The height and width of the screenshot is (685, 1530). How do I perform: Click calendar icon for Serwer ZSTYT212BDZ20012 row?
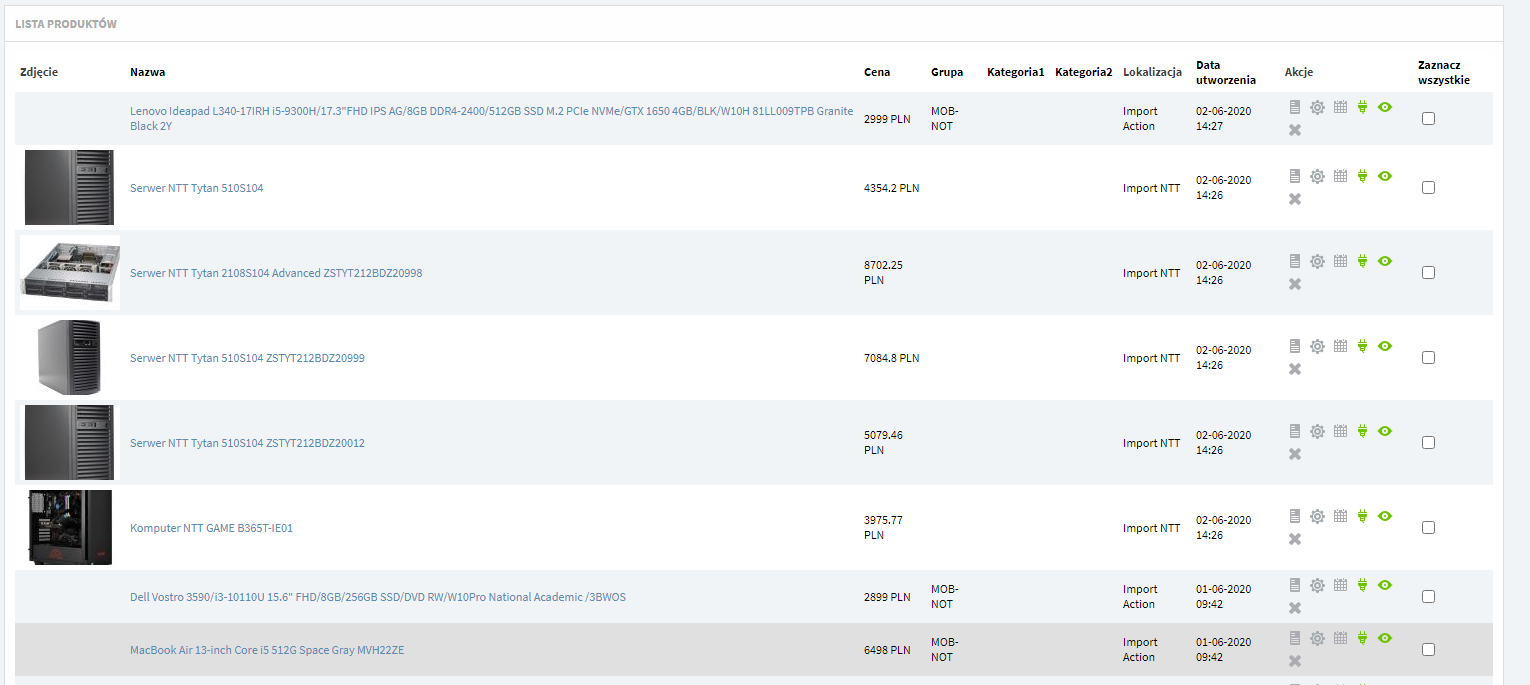pos(1341,431)
